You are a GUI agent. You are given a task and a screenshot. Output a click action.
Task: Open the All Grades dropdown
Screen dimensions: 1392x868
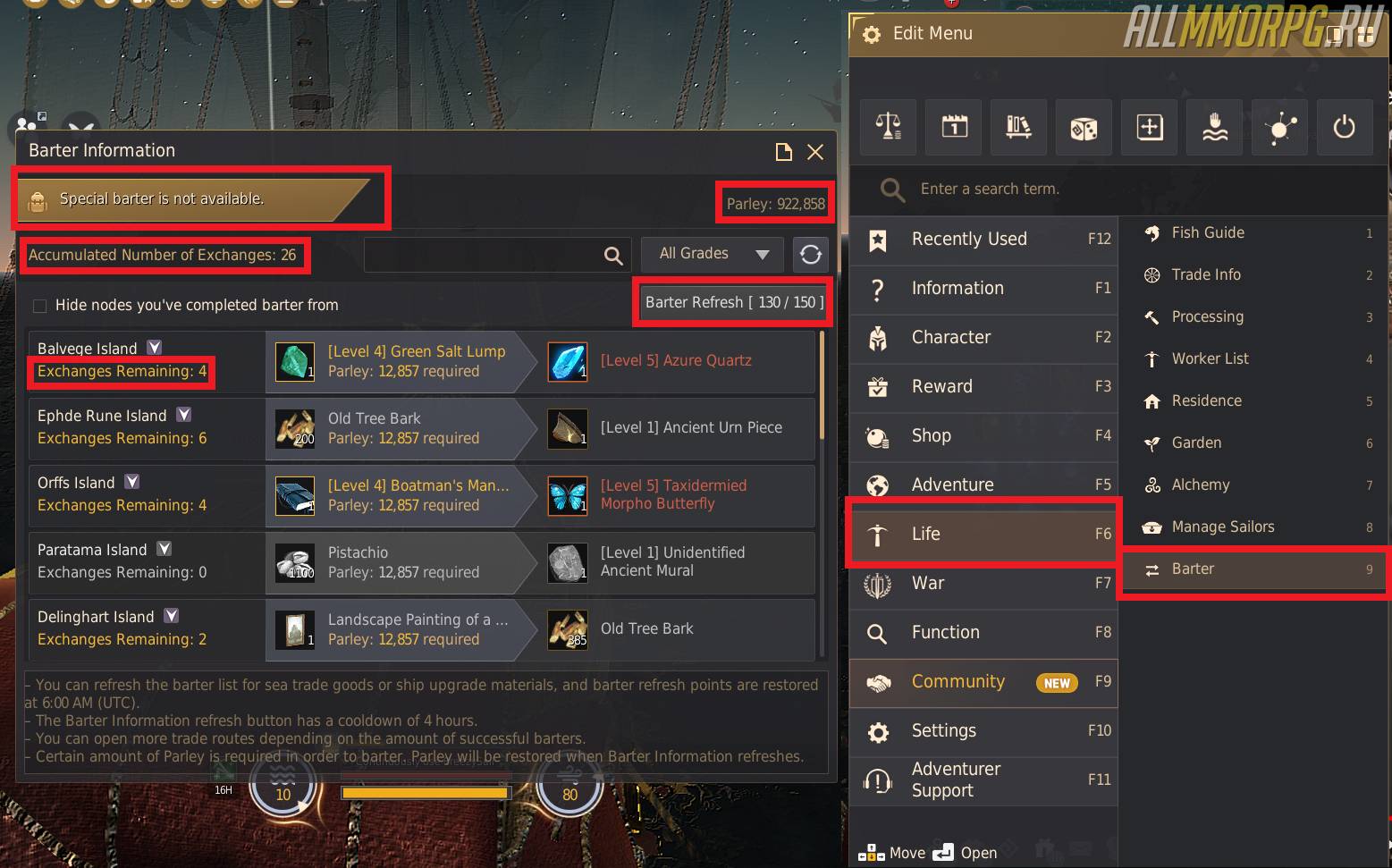point(713,255)
